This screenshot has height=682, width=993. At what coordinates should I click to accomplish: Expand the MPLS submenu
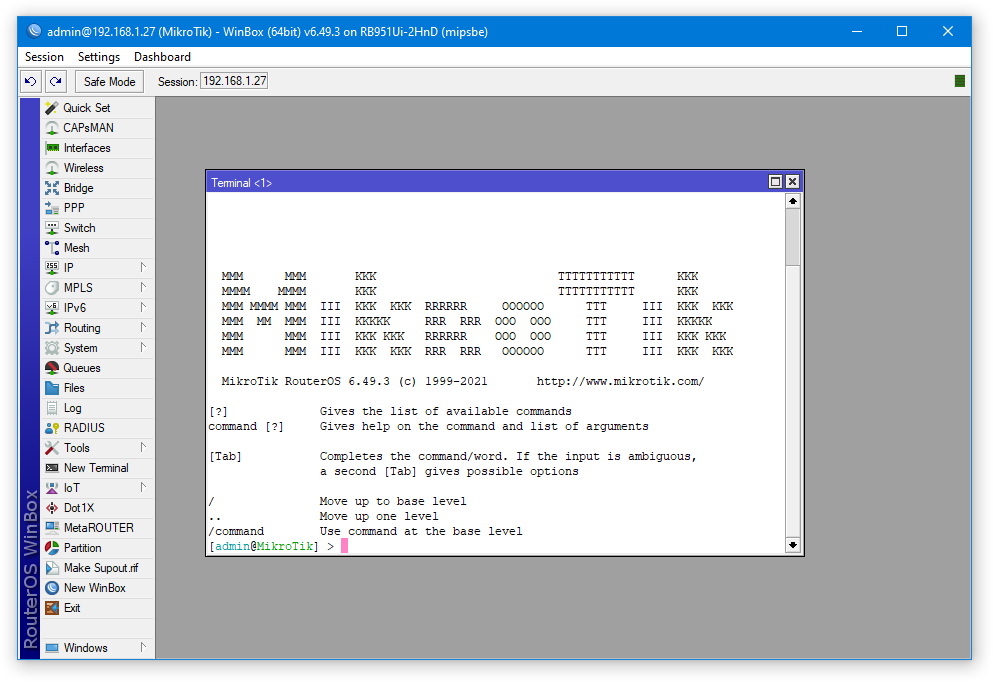pos(143,287)
